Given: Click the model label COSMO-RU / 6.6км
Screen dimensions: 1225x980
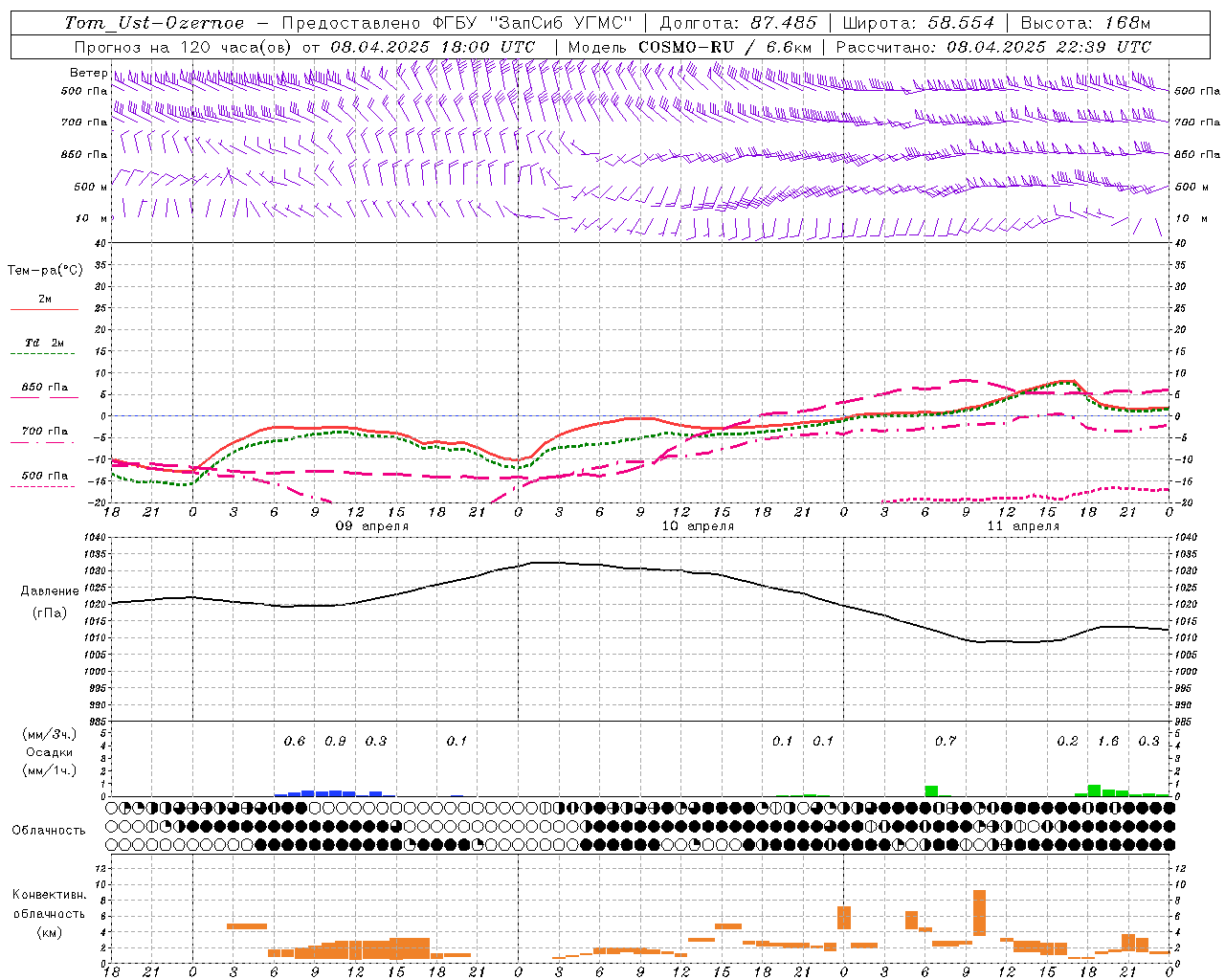Looking at the screenshot, I should [725, 47].
